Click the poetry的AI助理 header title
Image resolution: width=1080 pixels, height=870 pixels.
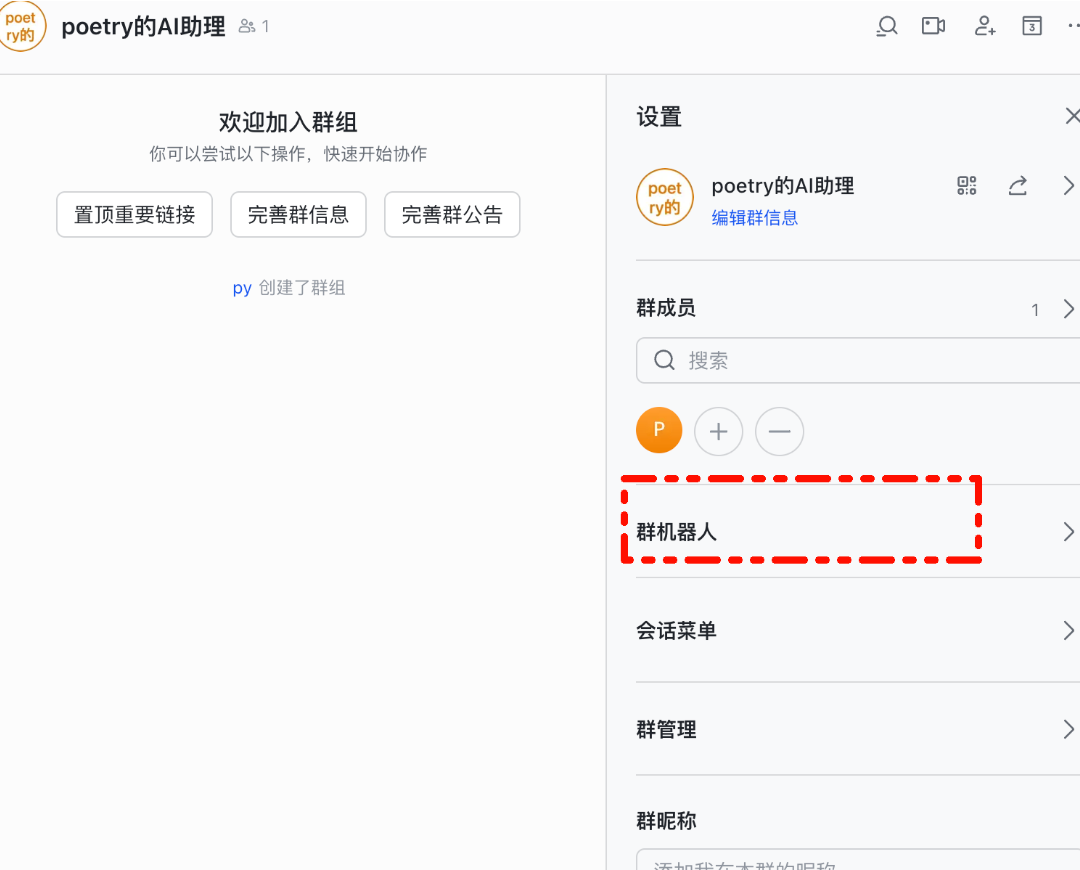pyautogui.click(x=143, y=26)
